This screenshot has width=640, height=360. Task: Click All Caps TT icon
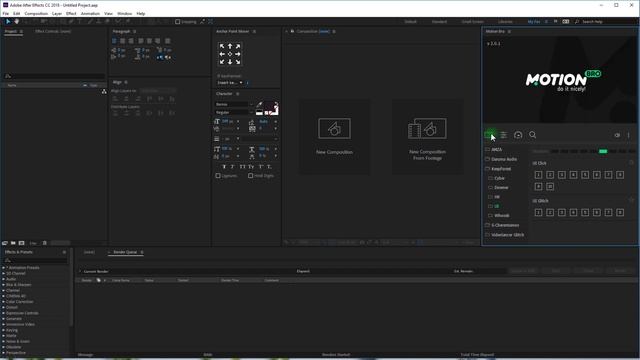[x=242, y=167]
